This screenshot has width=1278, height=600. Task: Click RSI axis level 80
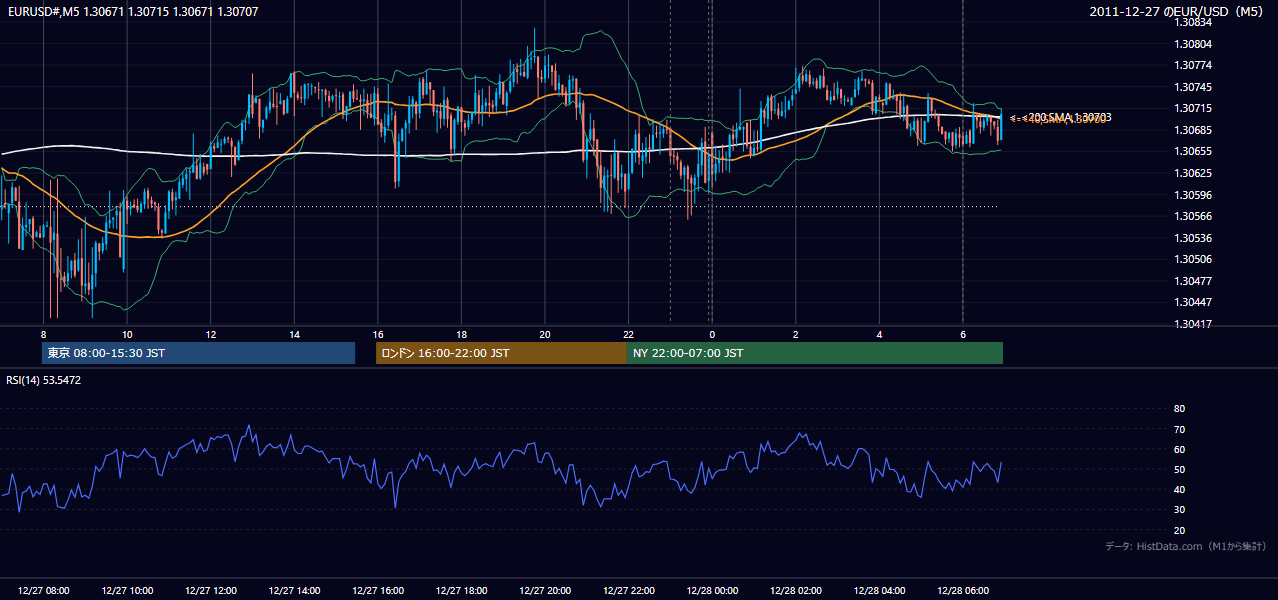click(1179, 409)
